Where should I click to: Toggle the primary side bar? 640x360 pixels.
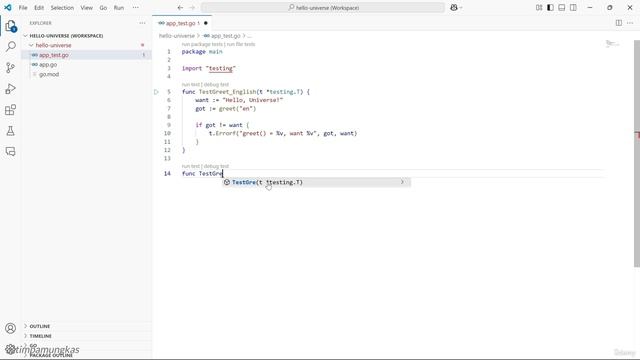click(550, 7)
